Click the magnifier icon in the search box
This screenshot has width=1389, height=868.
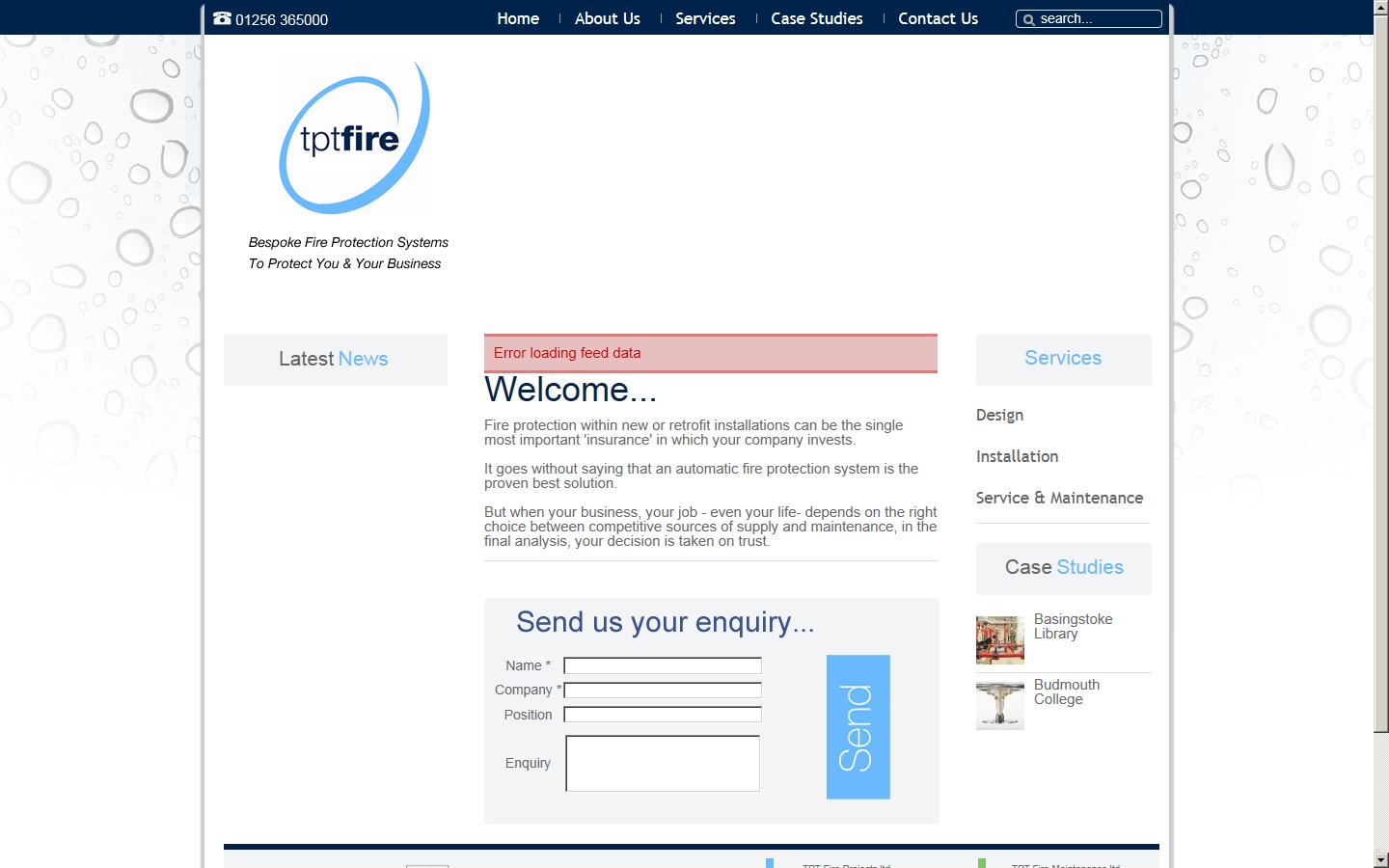(x=1028, y=18)
